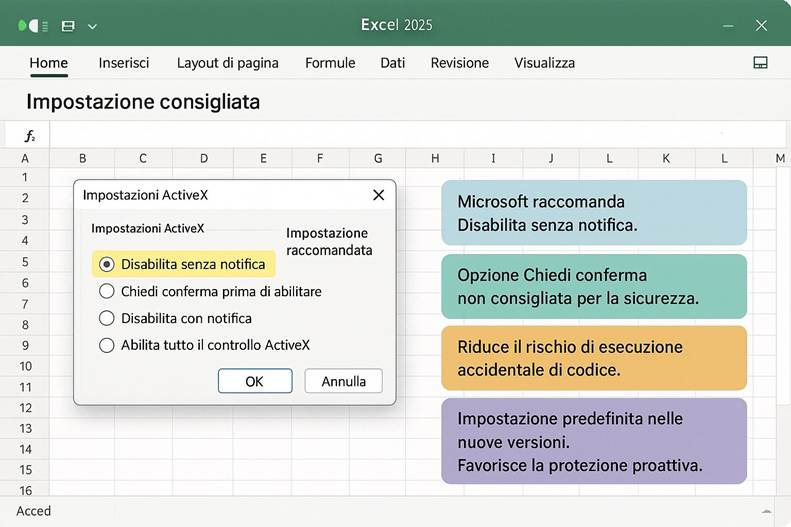791x527 pixels.
Task: Select row 13 header
Action: pyautogui.click(x=25, y=428)
